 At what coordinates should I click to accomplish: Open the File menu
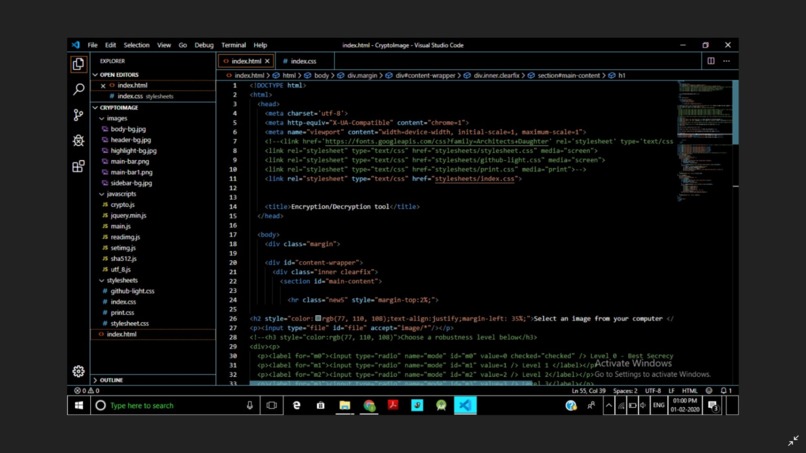point(93,45)
